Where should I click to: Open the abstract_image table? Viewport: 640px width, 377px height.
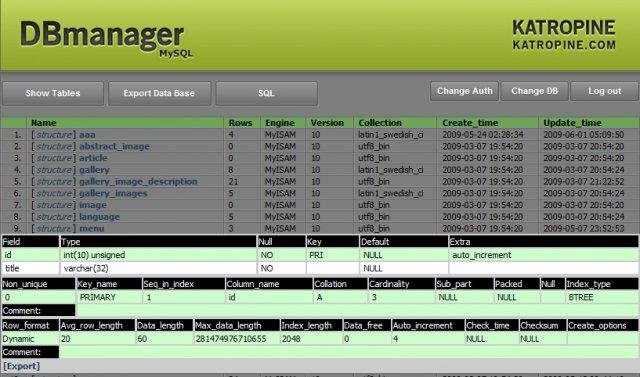(x=114, y=146)
